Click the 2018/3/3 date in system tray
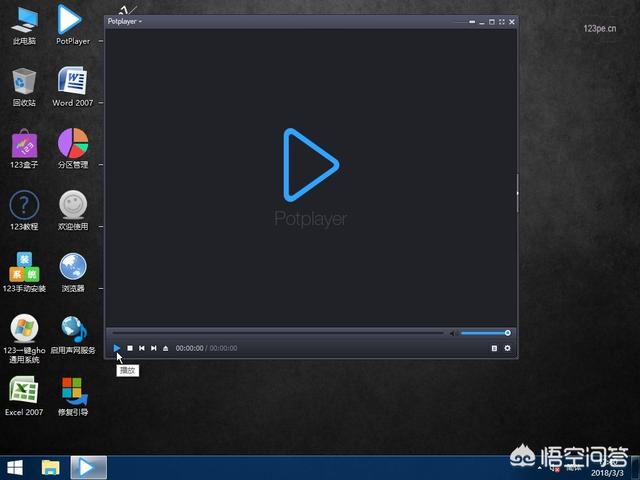The width and height of the screenshot is (640, 480). (x=607, y=473)
